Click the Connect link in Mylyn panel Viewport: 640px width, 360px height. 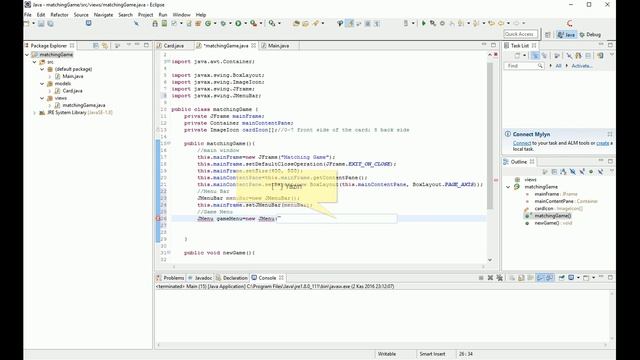522,143
